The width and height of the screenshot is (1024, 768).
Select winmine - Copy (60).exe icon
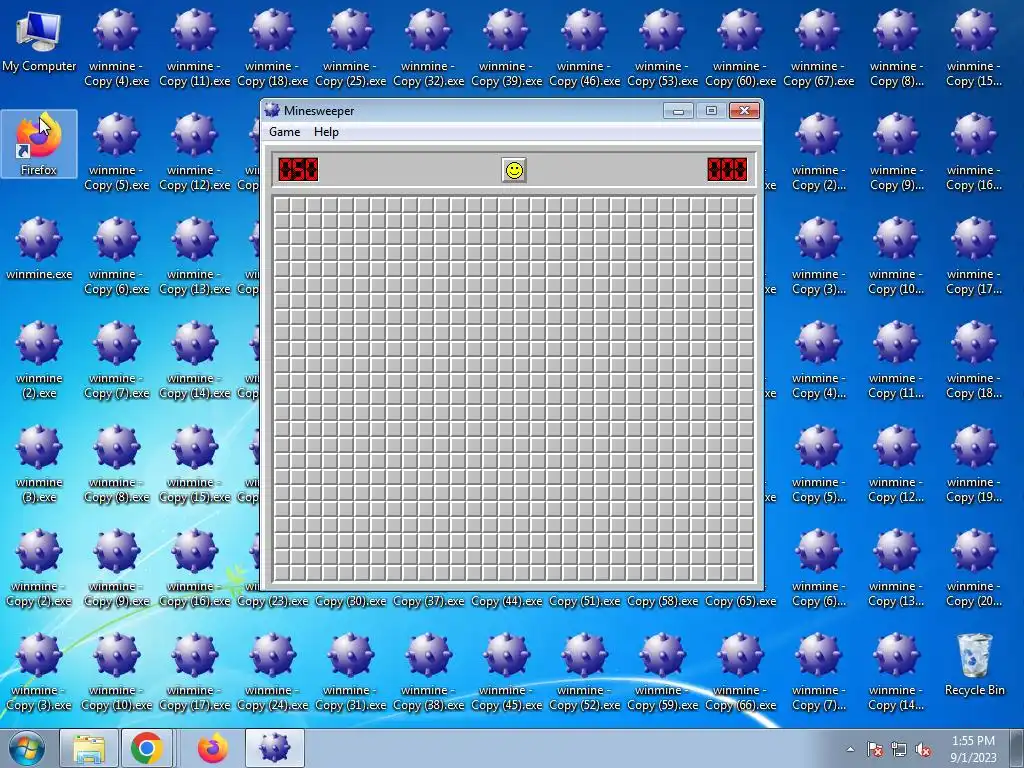pos(740,48)
